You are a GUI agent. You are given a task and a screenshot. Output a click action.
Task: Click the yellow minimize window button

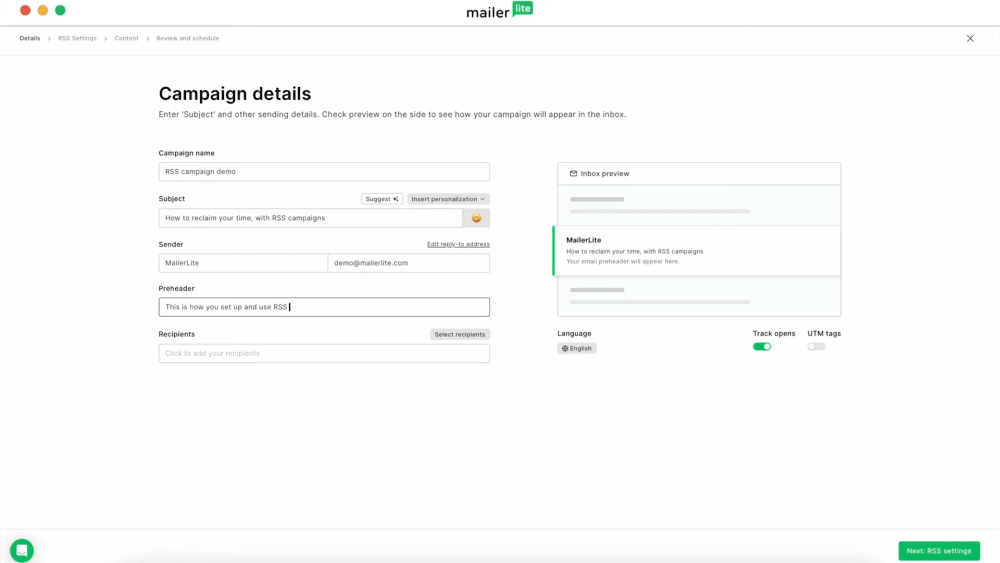pos(43,10)
